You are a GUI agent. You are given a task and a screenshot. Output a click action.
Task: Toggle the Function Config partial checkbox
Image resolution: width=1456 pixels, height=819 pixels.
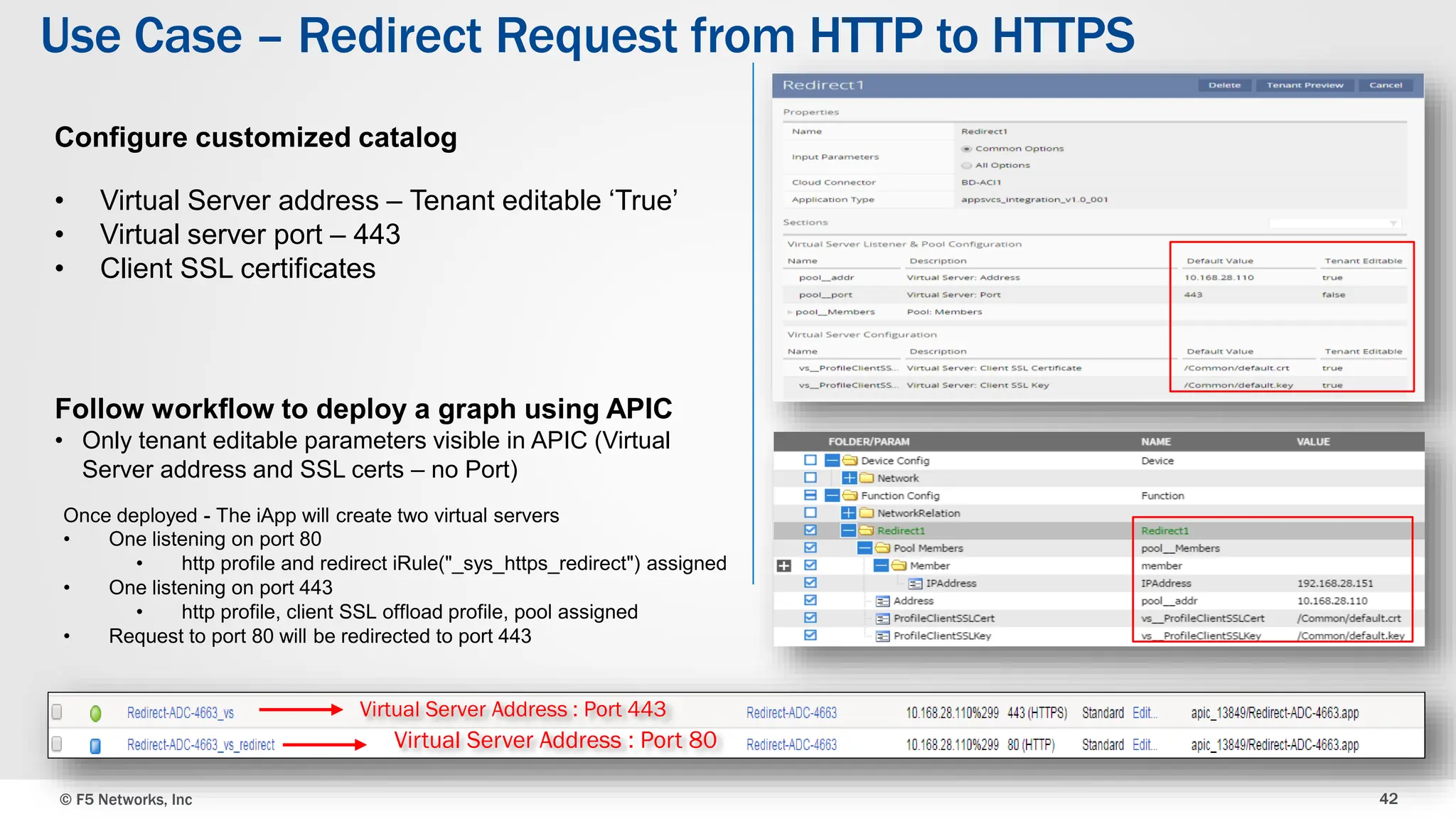click(810, 495)
